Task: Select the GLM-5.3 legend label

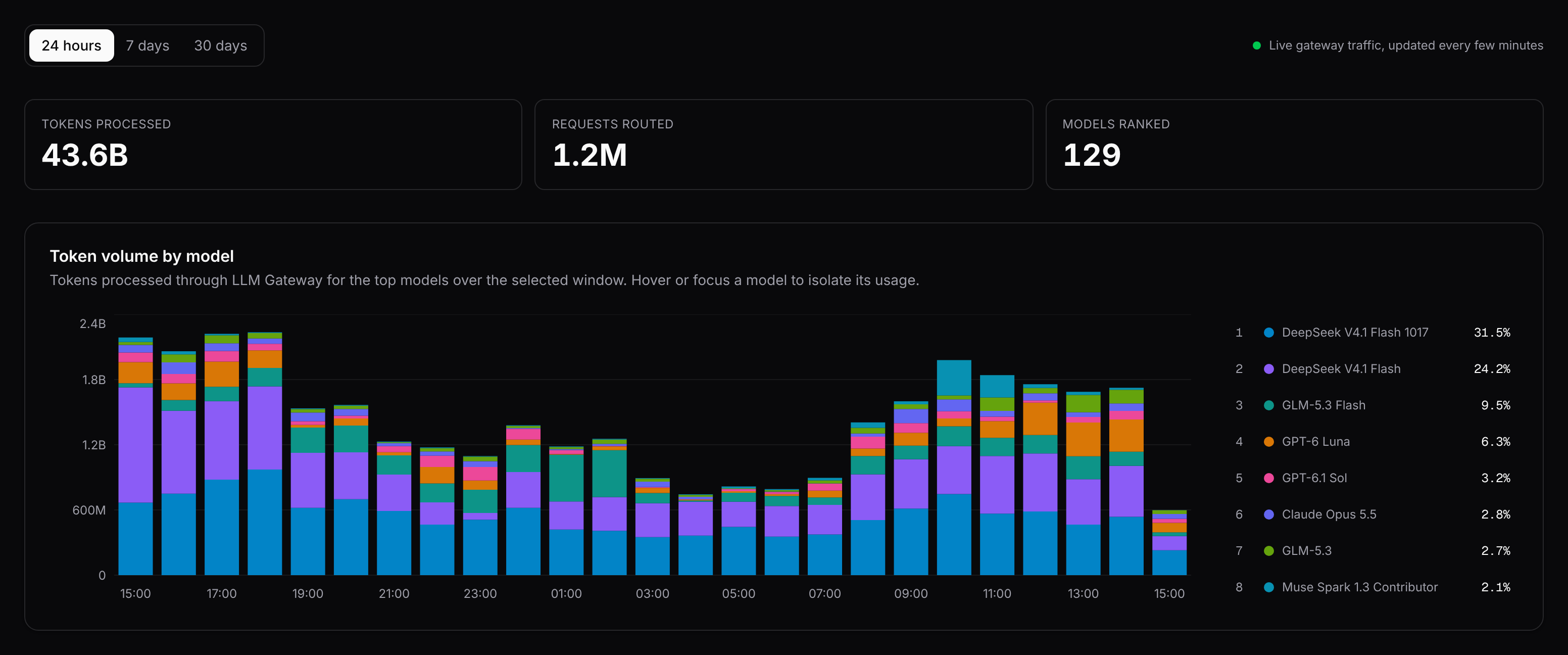Action: click(1306, 551)
